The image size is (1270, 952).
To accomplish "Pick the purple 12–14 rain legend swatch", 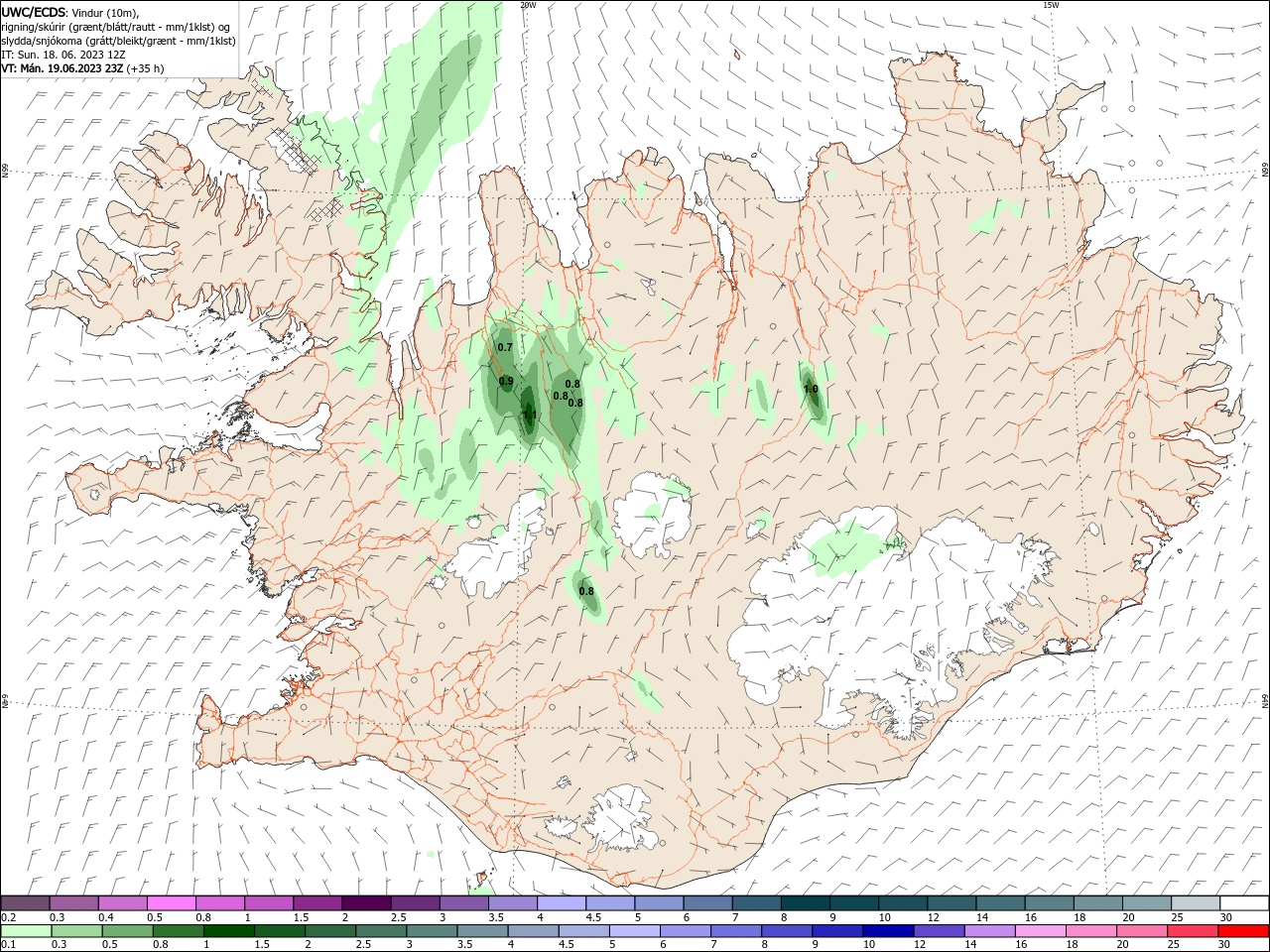I will (x=938, y=931).
